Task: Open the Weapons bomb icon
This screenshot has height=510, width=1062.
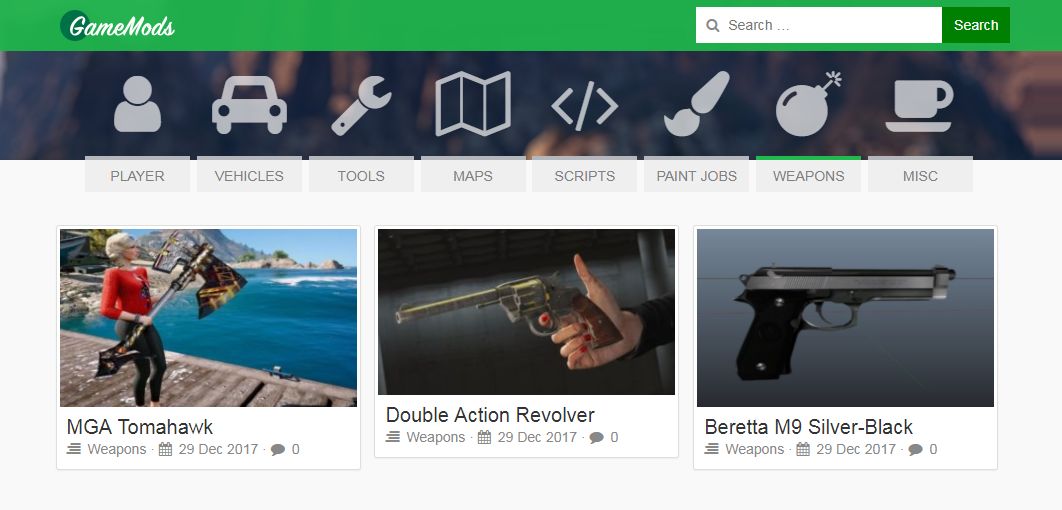Action: click(x=808, y=104)
